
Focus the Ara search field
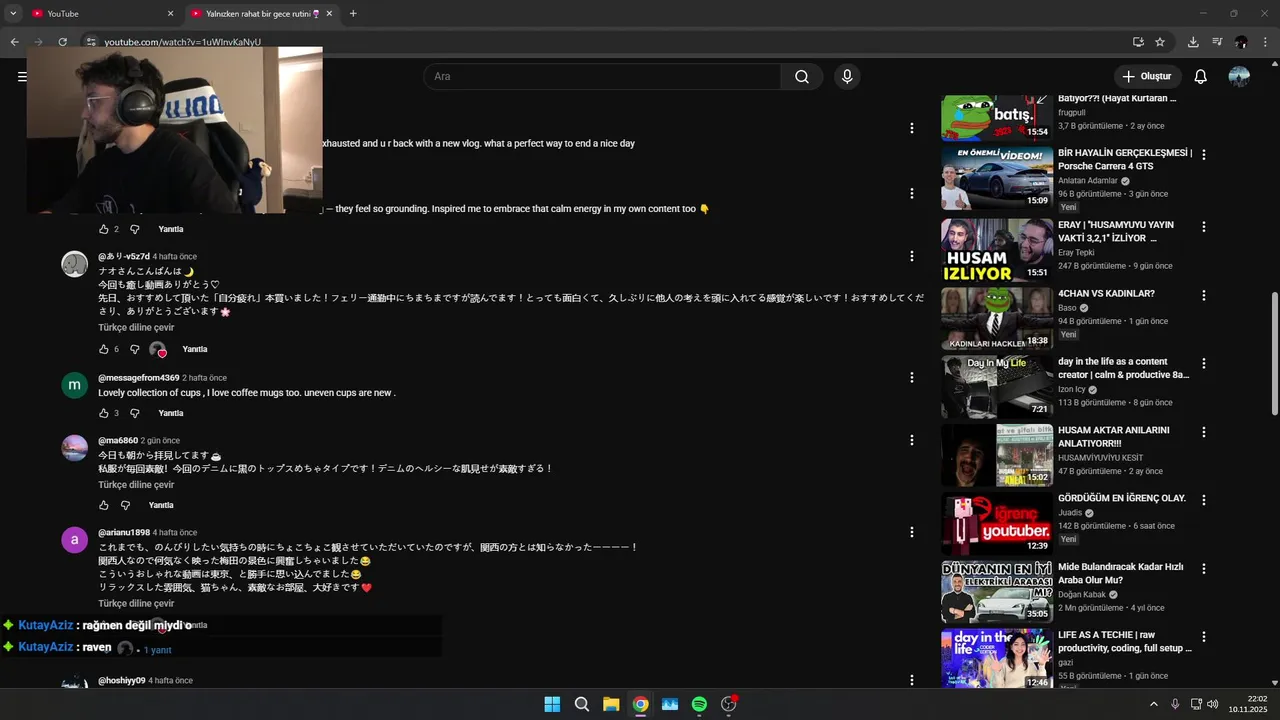pyautogui.click(x=602, y=77)
